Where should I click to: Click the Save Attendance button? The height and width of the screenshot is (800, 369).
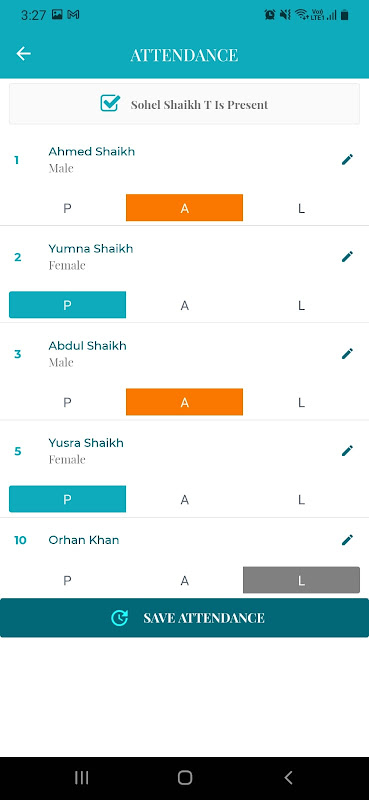(x=184, y=618)
